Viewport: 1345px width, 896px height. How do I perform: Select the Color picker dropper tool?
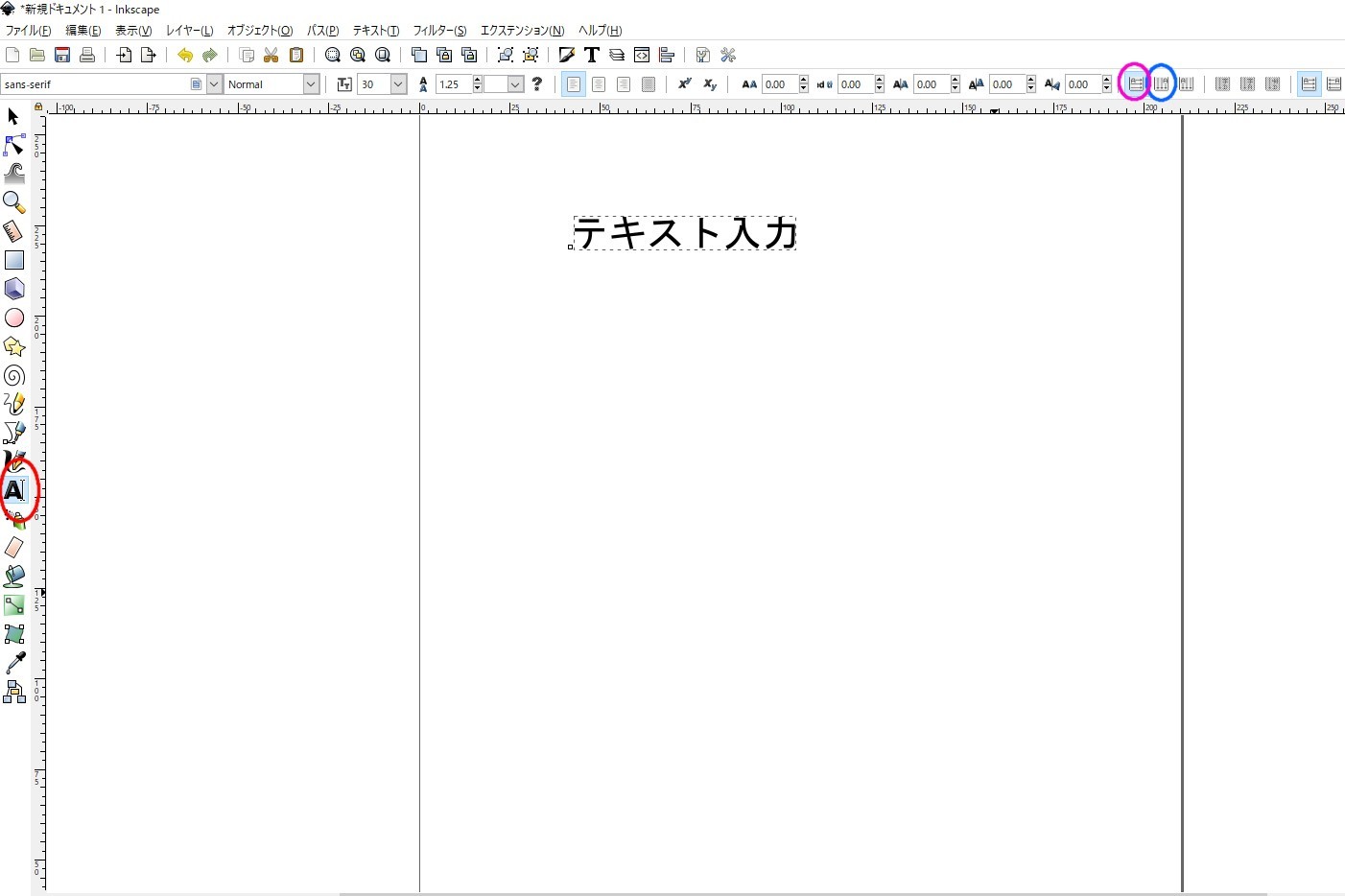click(13, 663)
